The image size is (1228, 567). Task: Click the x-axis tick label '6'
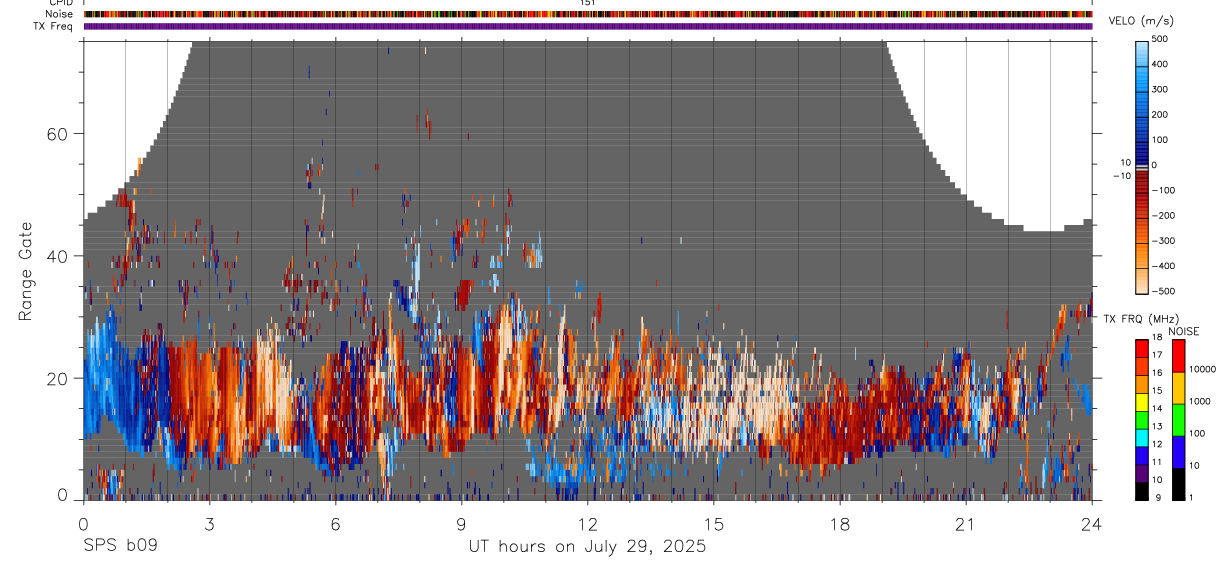click(x=335, y=524)
